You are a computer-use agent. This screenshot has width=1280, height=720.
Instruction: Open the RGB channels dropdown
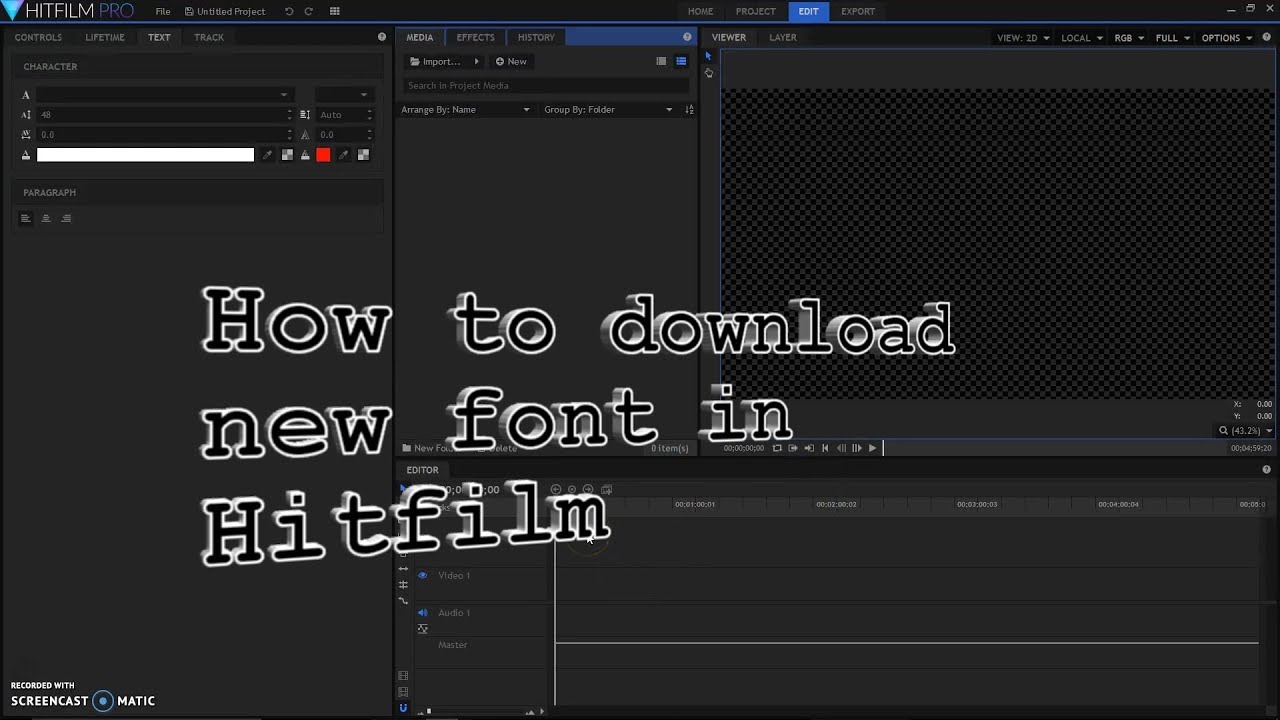pyautogui.click(x=1129, y=38)
